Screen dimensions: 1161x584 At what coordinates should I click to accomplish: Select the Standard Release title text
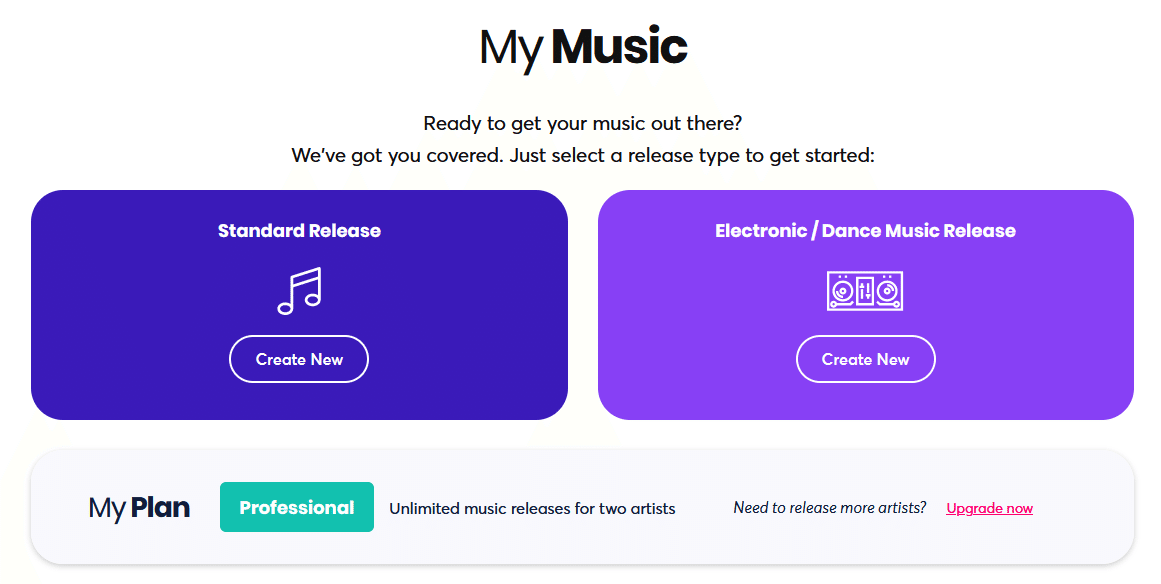(x=299, y=231)
